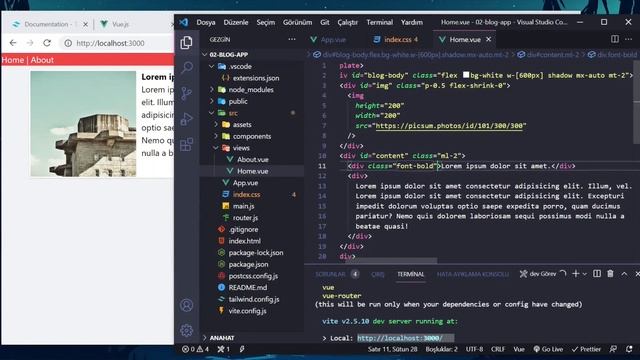Image resolution: width=640 pixels, height=360 pixels.
Task: Expand the public folder
Action: (x=211, y=101)
